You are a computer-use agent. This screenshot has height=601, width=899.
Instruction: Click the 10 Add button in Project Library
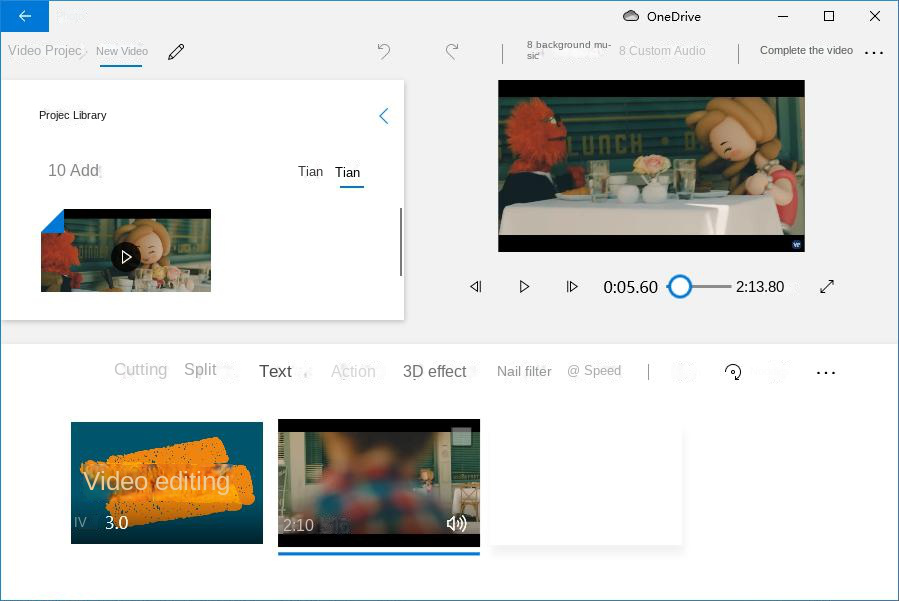tap(73, 170)
